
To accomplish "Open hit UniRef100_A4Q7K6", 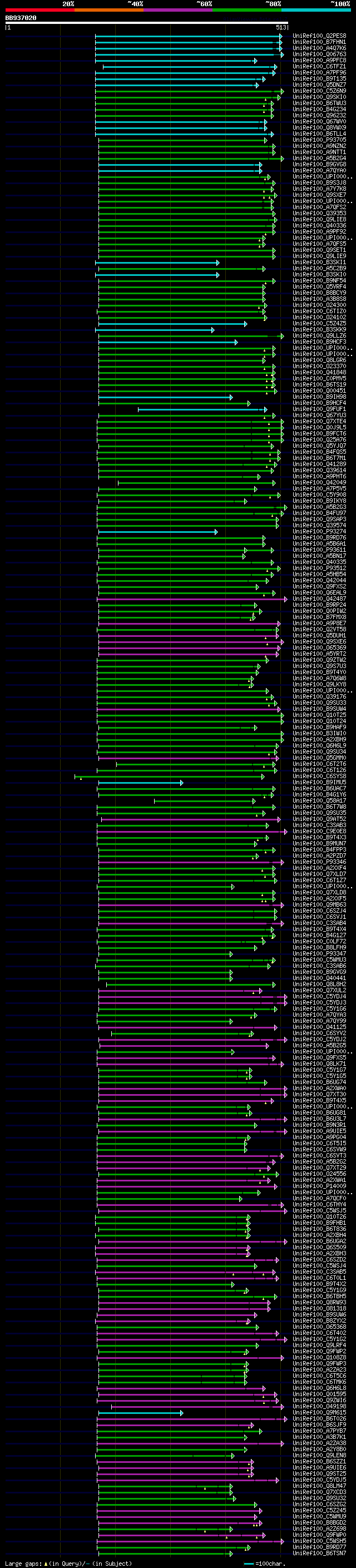I will (x=319, y=48).
